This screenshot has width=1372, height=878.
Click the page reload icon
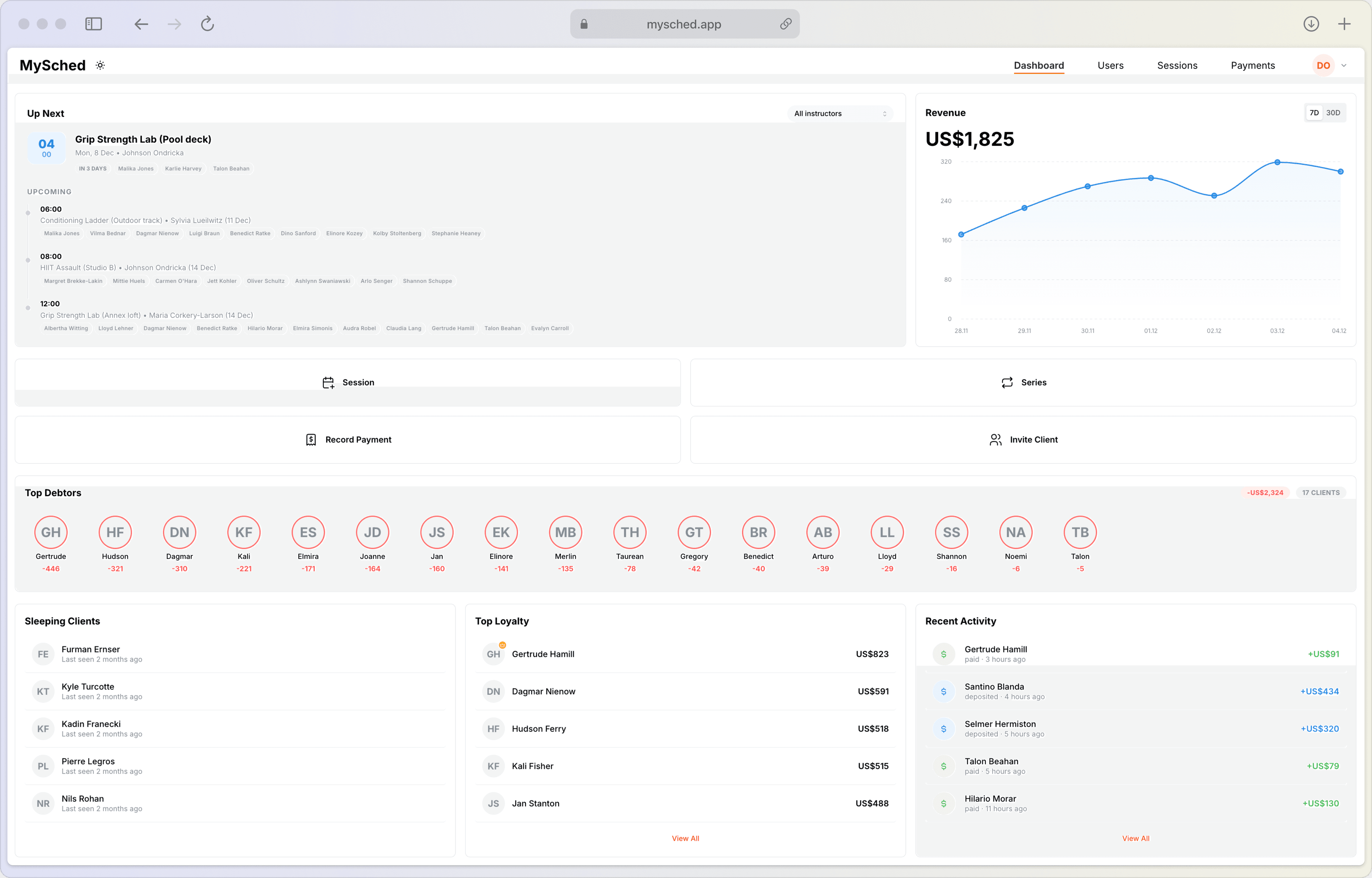pos(207,24)
